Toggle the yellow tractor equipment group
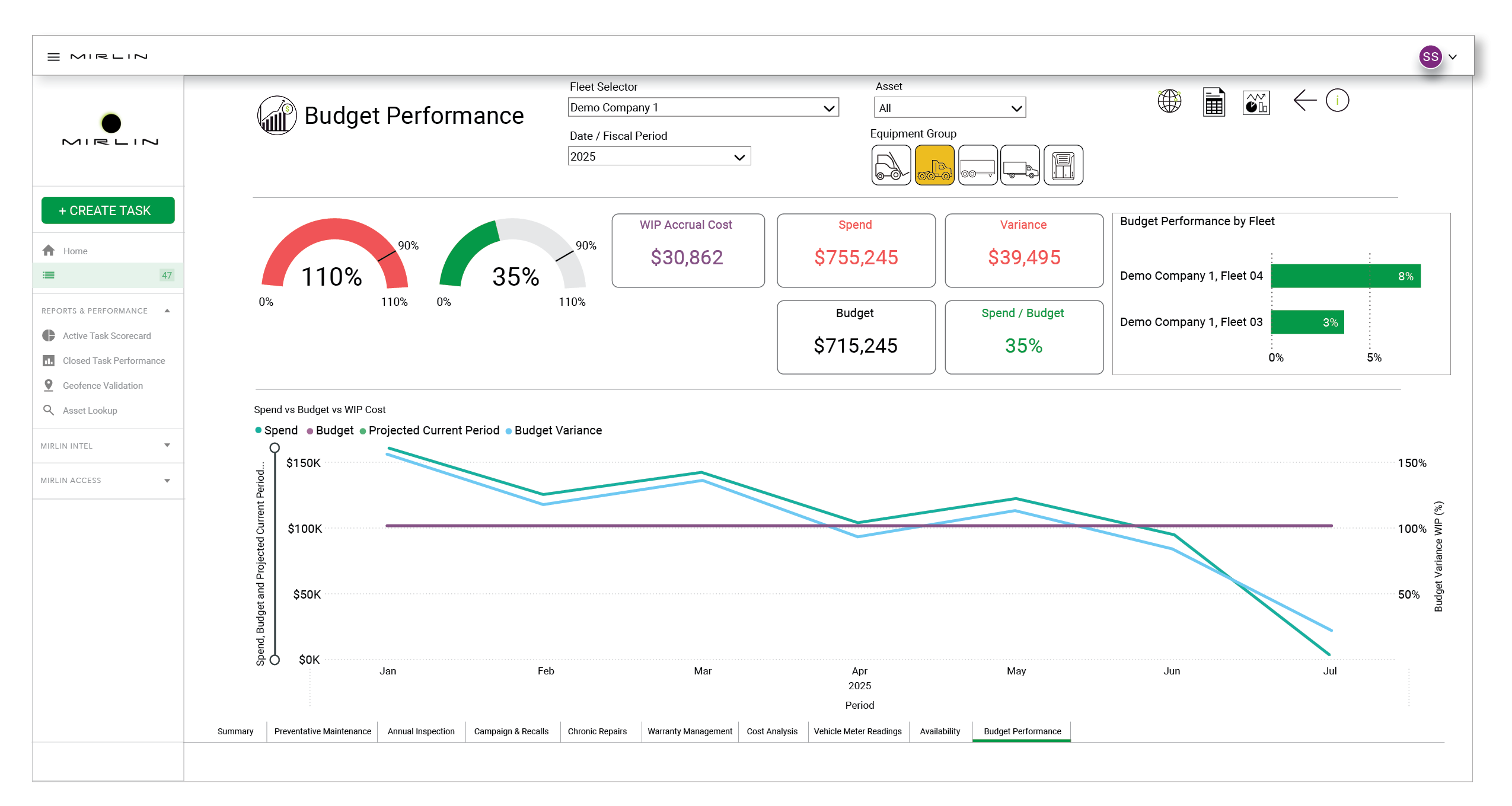Image resolution: width=1512 pixels, height=806 pixels. [934, 165]
